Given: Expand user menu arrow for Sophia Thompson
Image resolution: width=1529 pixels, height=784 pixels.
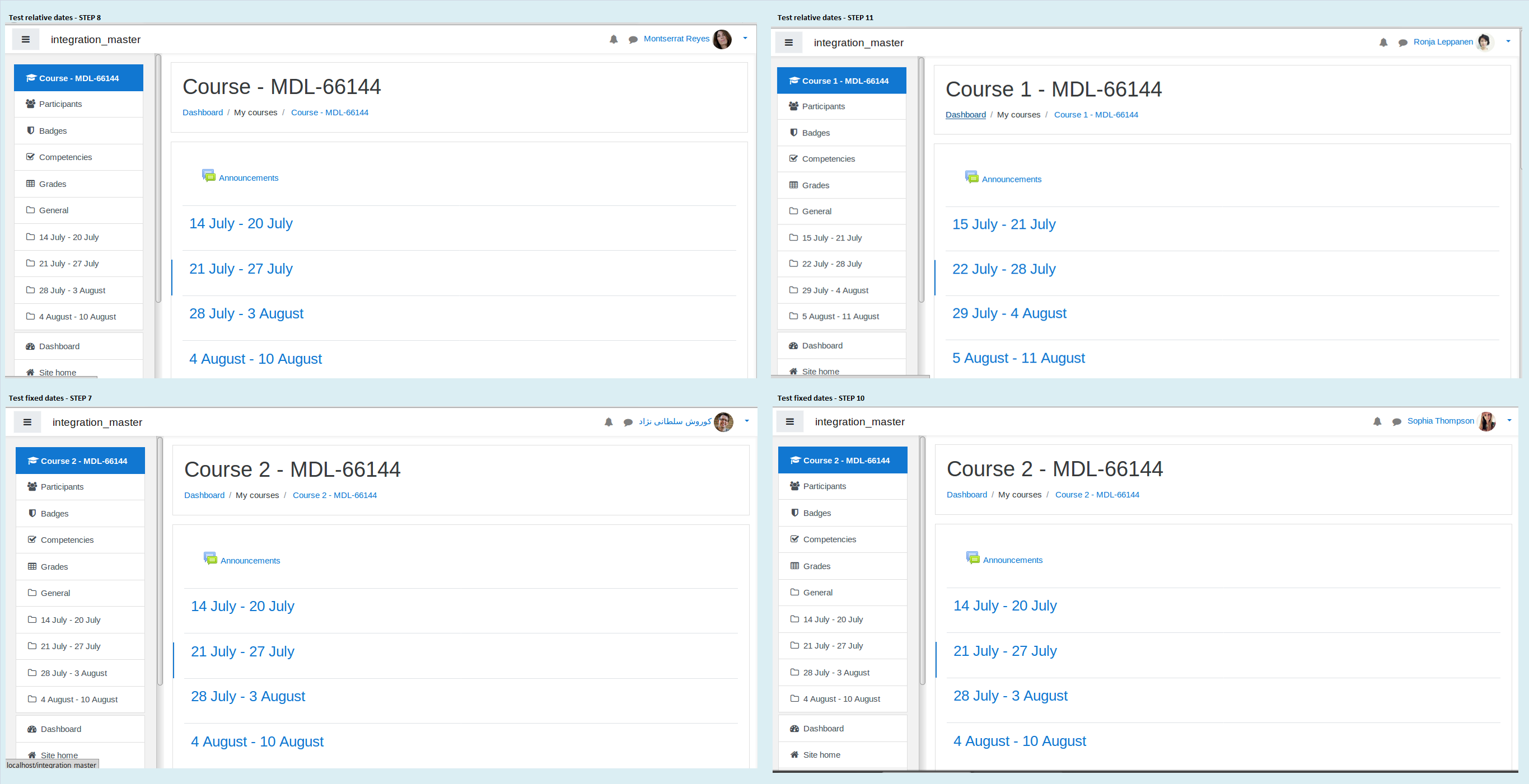Looking at the screenshot, I should tap(1509, 421).
